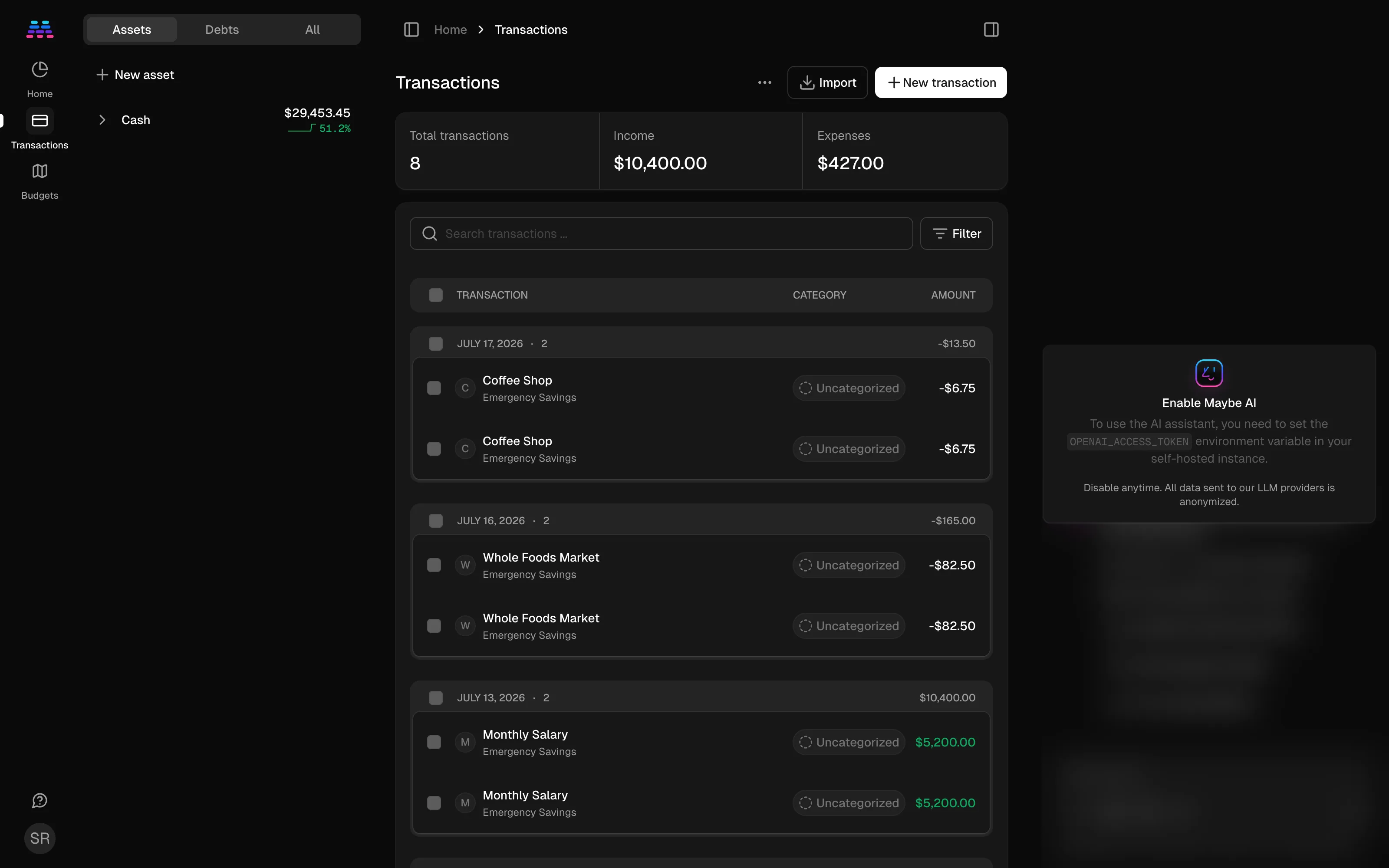Go to Home in the breadcrumb
The image size is (1389, 868).
(450, 29)
